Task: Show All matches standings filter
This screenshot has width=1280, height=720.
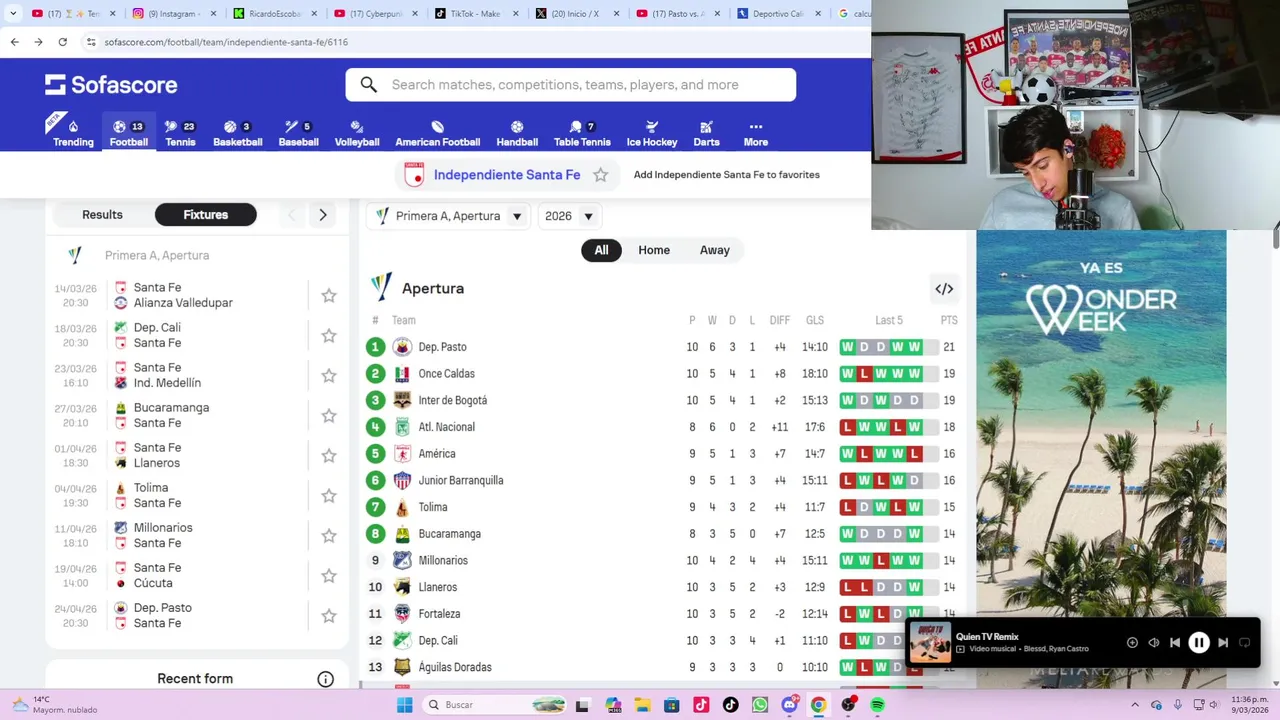Action: (601, 250)
